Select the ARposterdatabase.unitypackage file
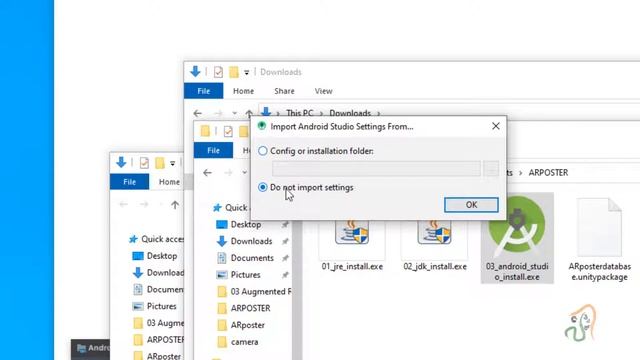This screenshot has height=360, width=640. pyautogui.click(x=599, y=240)
